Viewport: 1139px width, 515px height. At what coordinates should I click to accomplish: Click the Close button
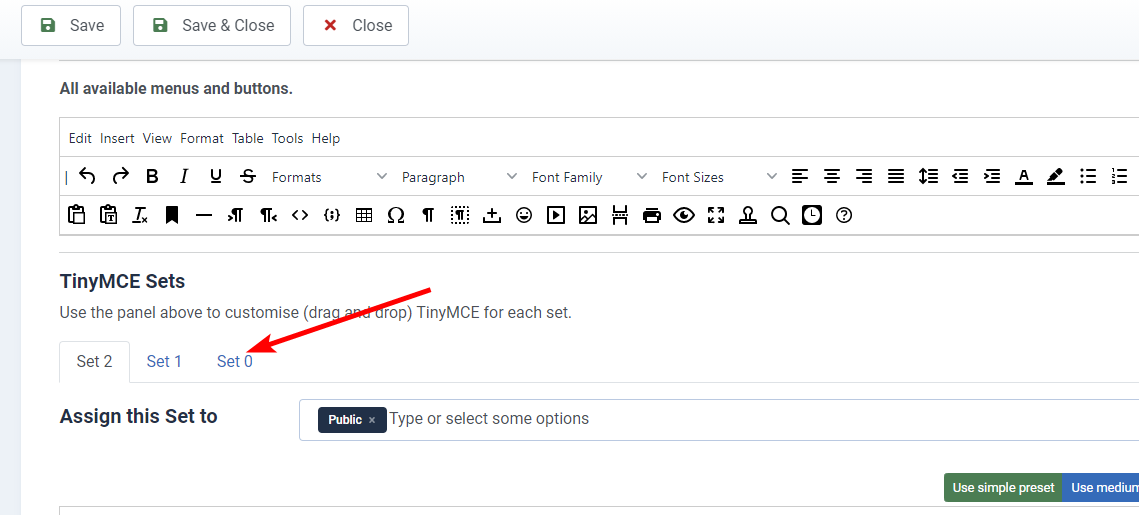pyautogui.click(x=356, y=25)
